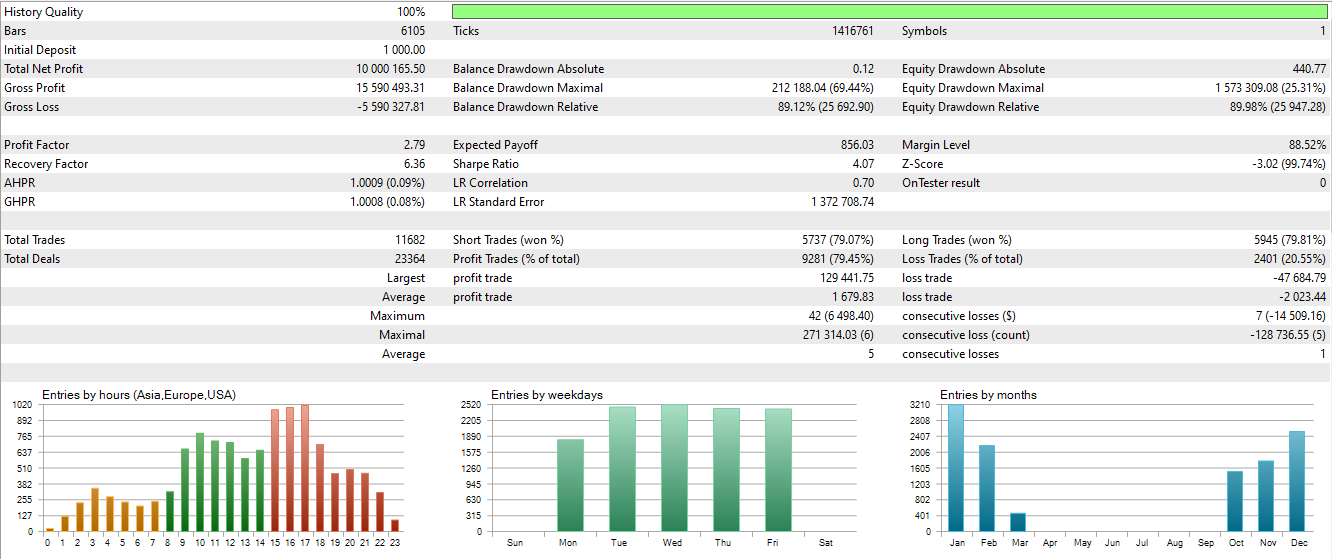This screenshot has width=1332, height=559.
Task: Select the value "89.98% (25 947.28)"
Action: (x=1278, y=107)
